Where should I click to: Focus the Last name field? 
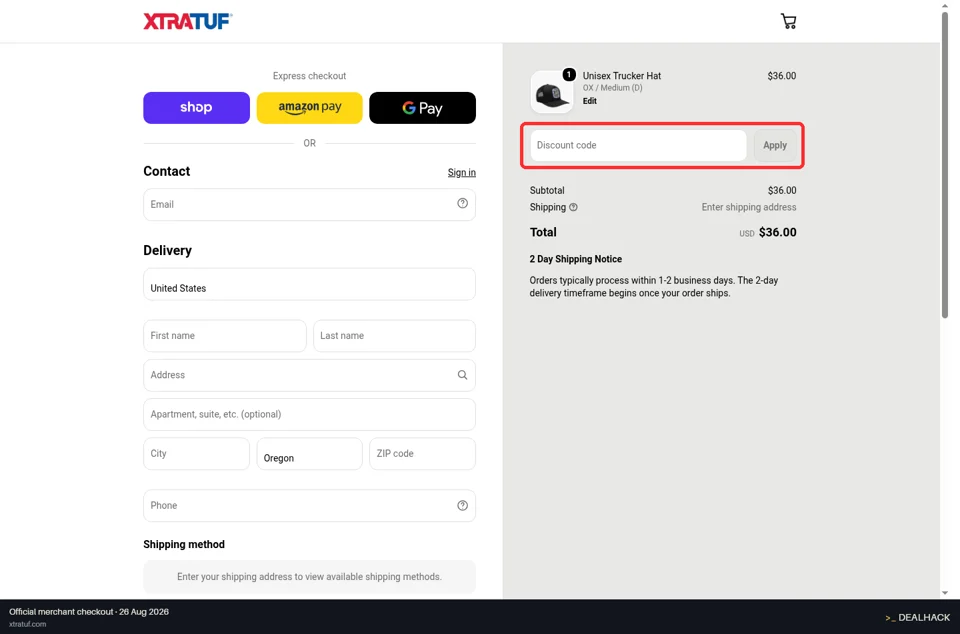click(394, 335)
